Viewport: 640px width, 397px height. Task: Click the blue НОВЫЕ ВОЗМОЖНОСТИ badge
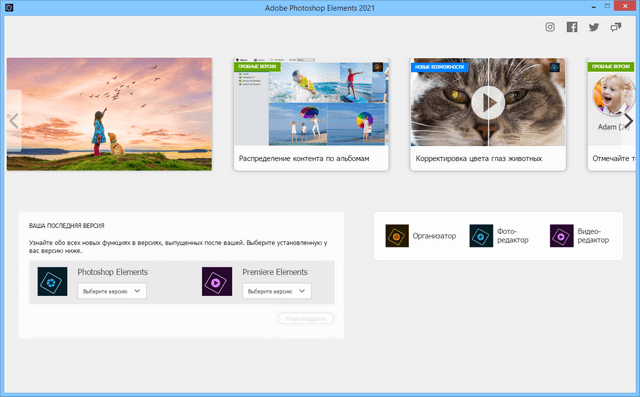(439, 67)
